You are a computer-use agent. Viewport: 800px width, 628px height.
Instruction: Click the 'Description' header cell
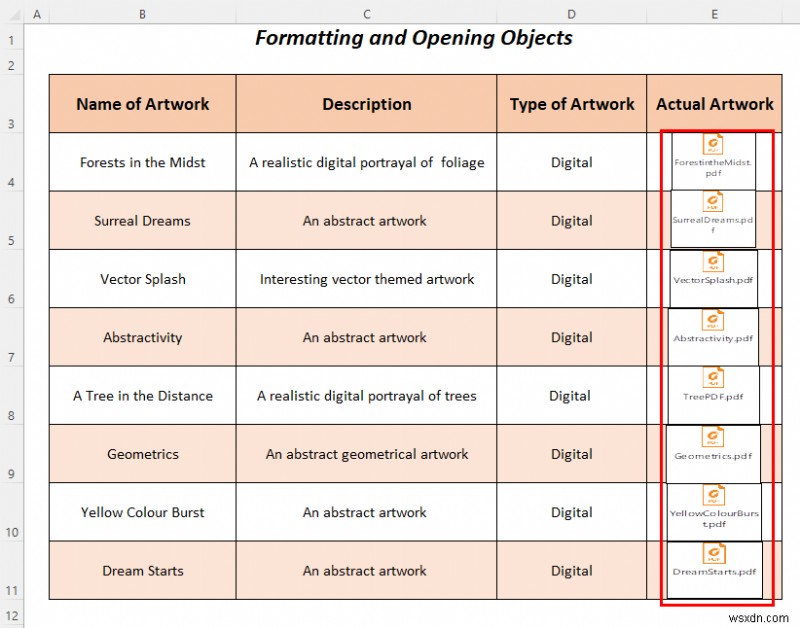click(x=366, y=104)
